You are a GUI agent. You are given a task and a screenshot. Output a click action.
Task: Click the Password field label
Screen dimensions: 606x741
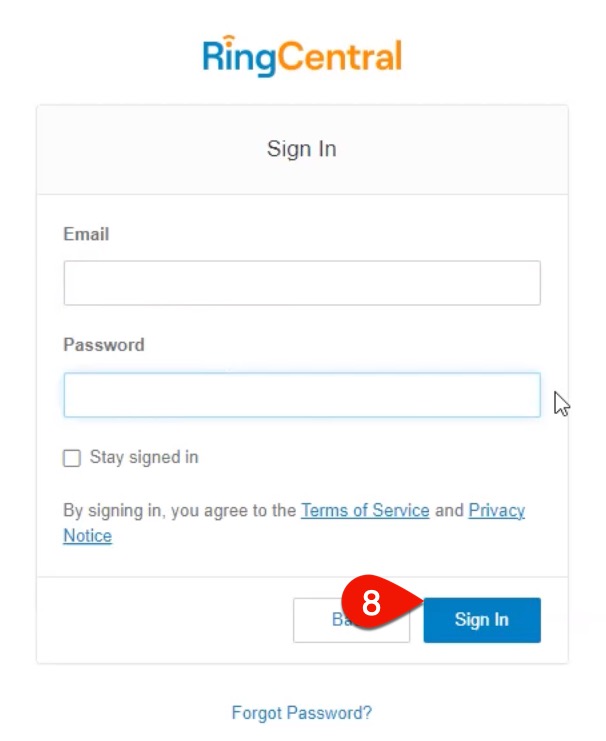(104, 345)
